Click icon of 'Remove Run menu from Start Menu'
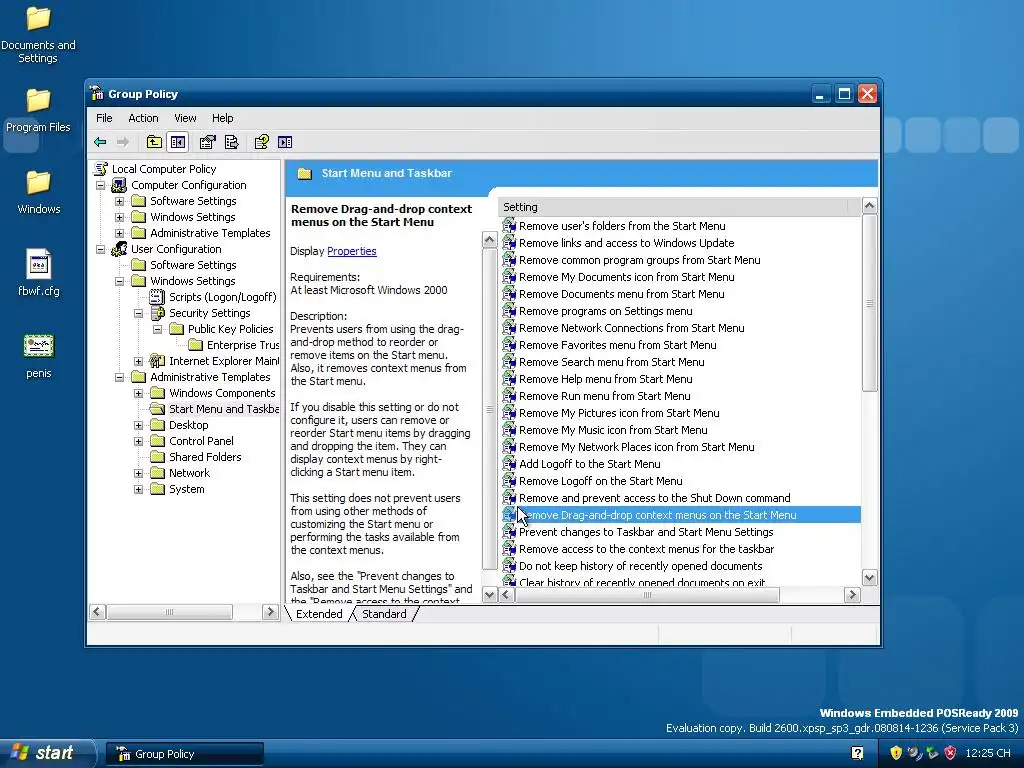1024x768 pixels. pyautogui.click(x=509, y=396)
